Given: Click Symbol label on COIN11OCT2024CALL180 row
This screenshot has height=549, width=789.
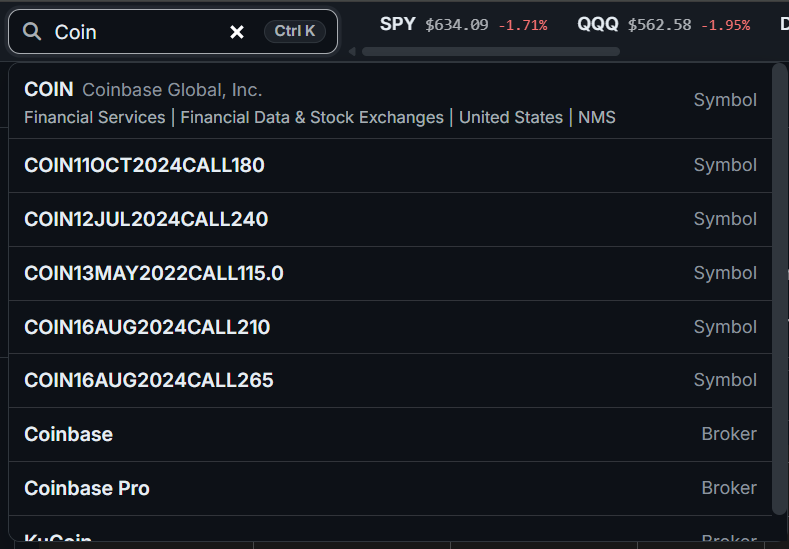Looking at the screenshot, I should 725,165.
